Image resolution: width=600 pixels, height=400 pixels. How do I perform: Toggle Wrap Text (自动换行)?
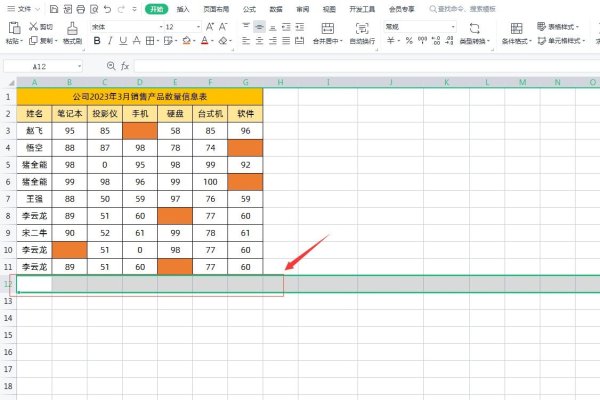click(x=362, y=33)
